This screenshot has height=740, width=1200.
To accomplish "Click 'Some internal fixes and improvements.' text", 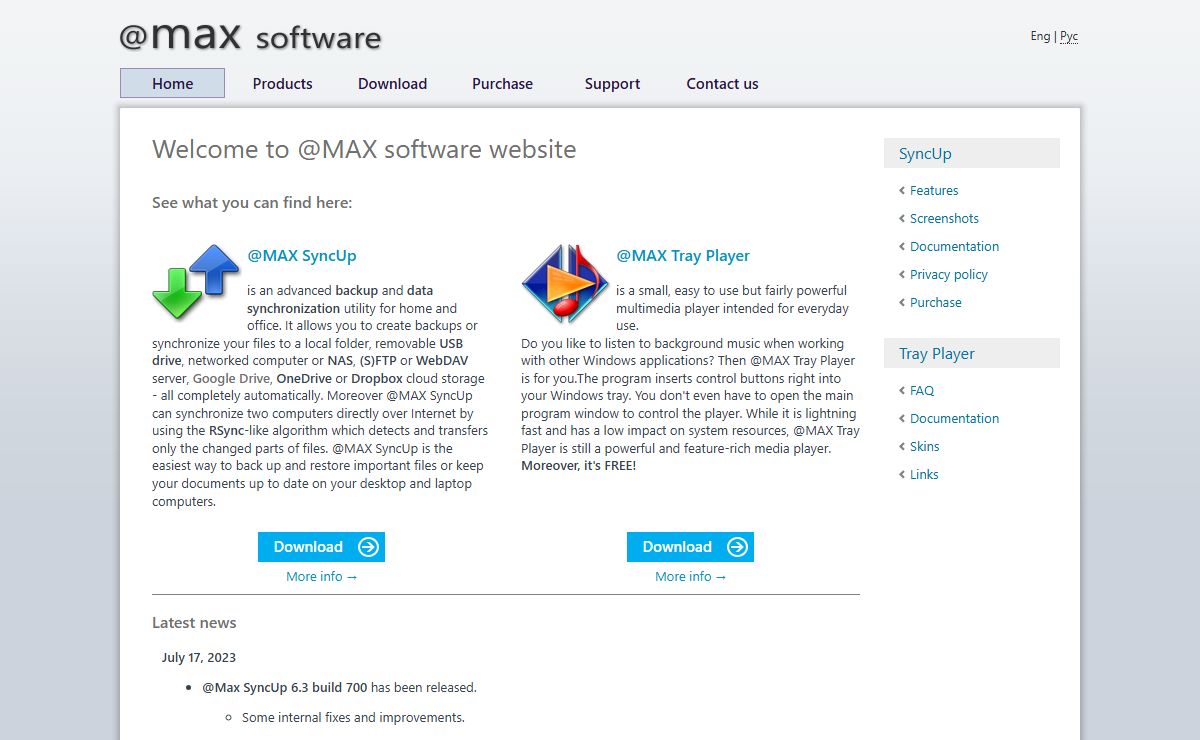I will [353, 718].
